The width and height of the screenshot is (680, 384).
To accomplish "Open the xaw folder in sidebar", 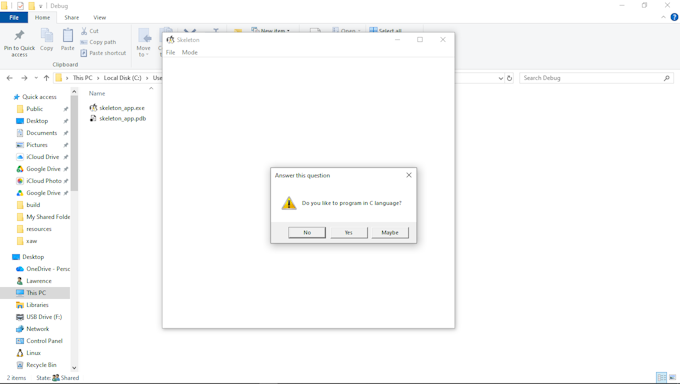I will (27, 241).
